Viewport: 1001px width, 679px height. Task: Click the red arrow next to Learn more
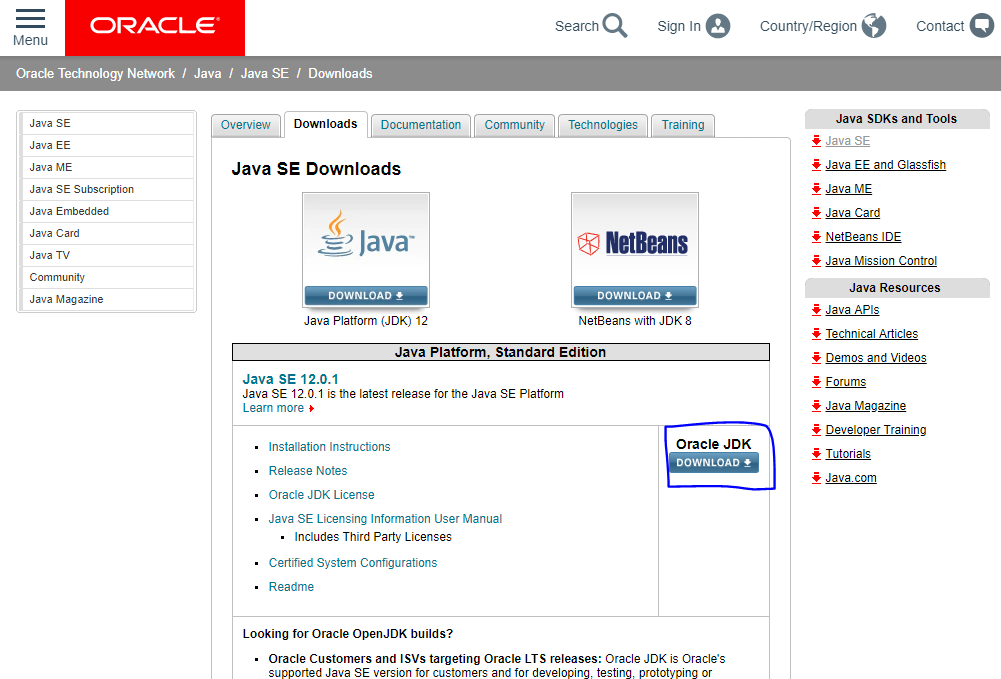tap(312, 408)
